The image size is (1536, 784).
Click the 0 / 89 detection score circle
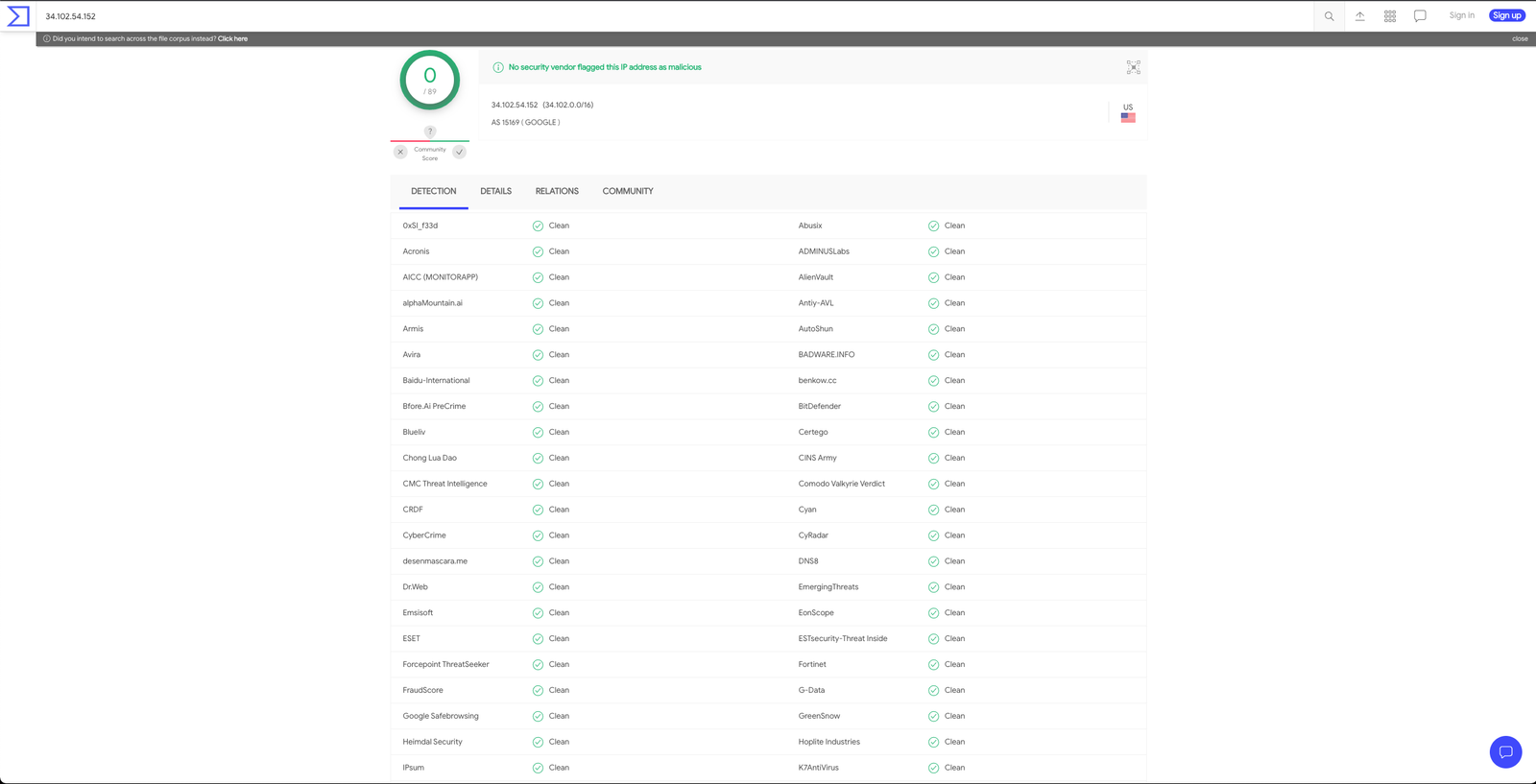[430, 80]
